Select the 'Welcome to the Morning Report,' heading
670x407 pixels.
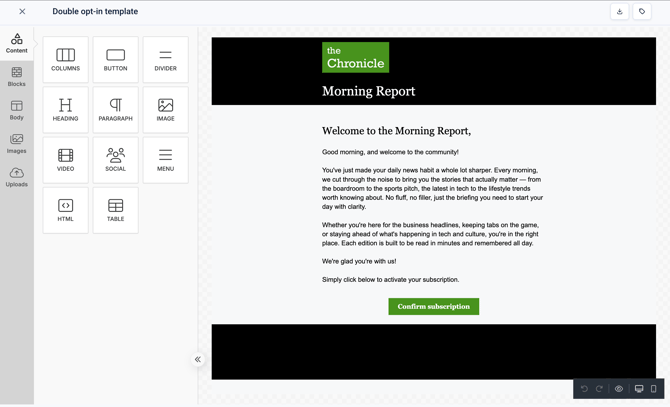click(x=397, y=131)
